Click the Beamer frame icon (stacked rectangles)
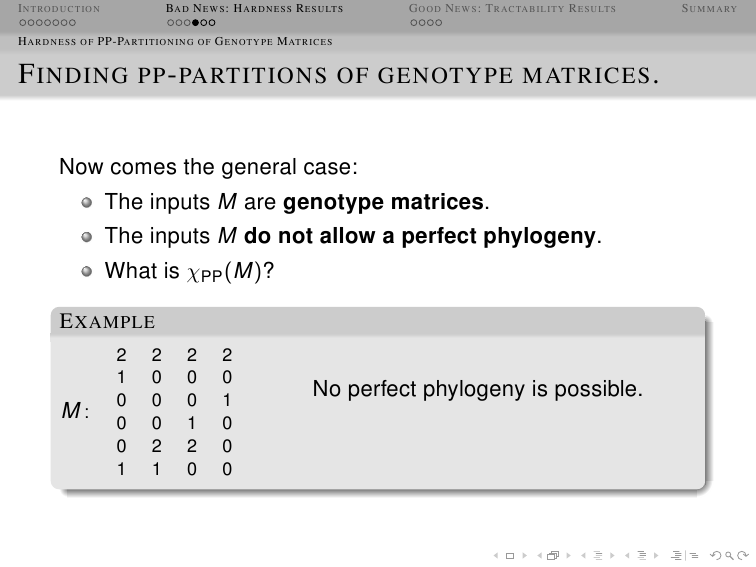 553,555
